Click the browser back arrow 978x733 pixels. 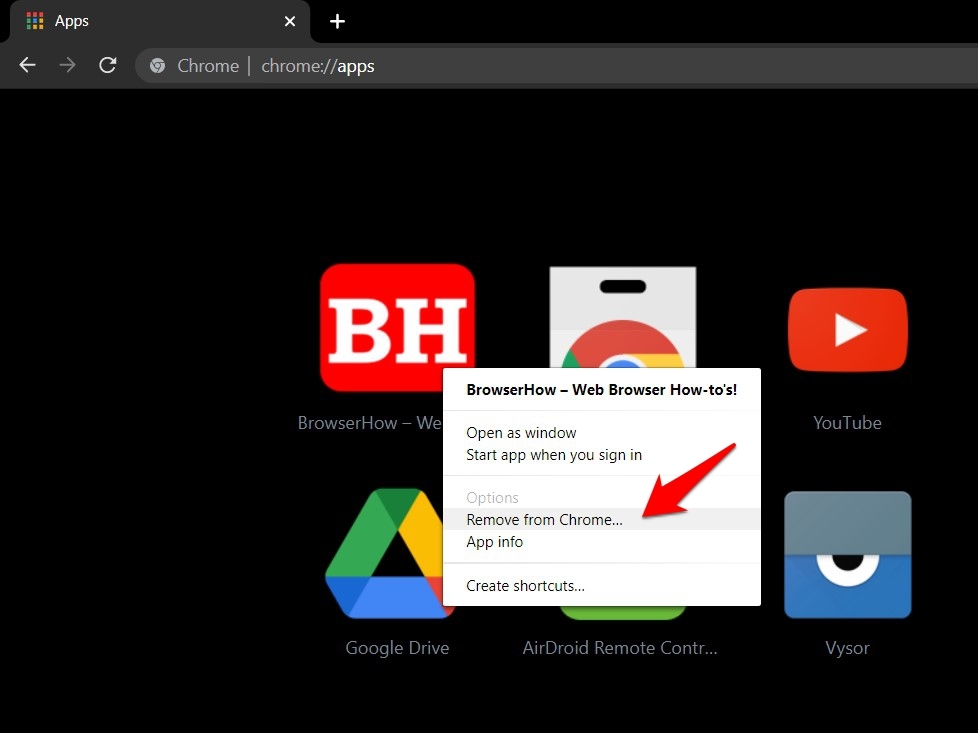[x=27, y=66]
